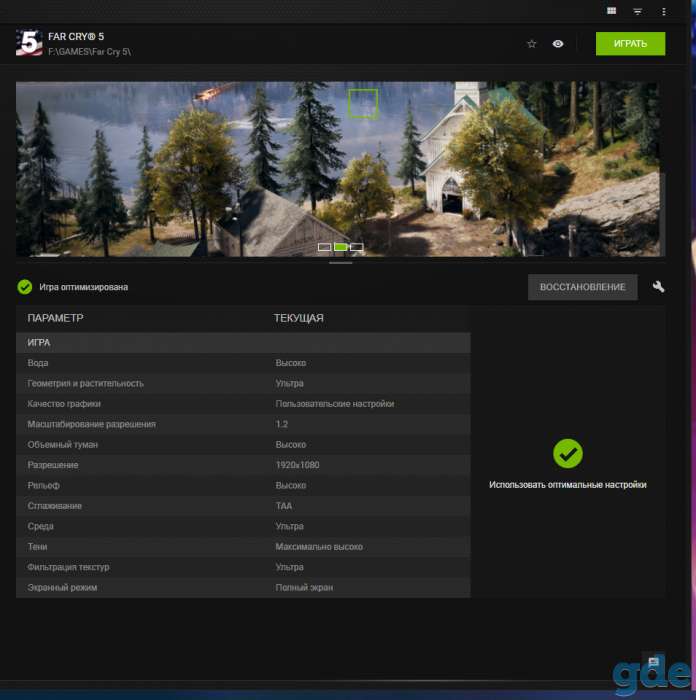Select the Экранный режим row
Viewport: 696px width, 700px height.
243,588
